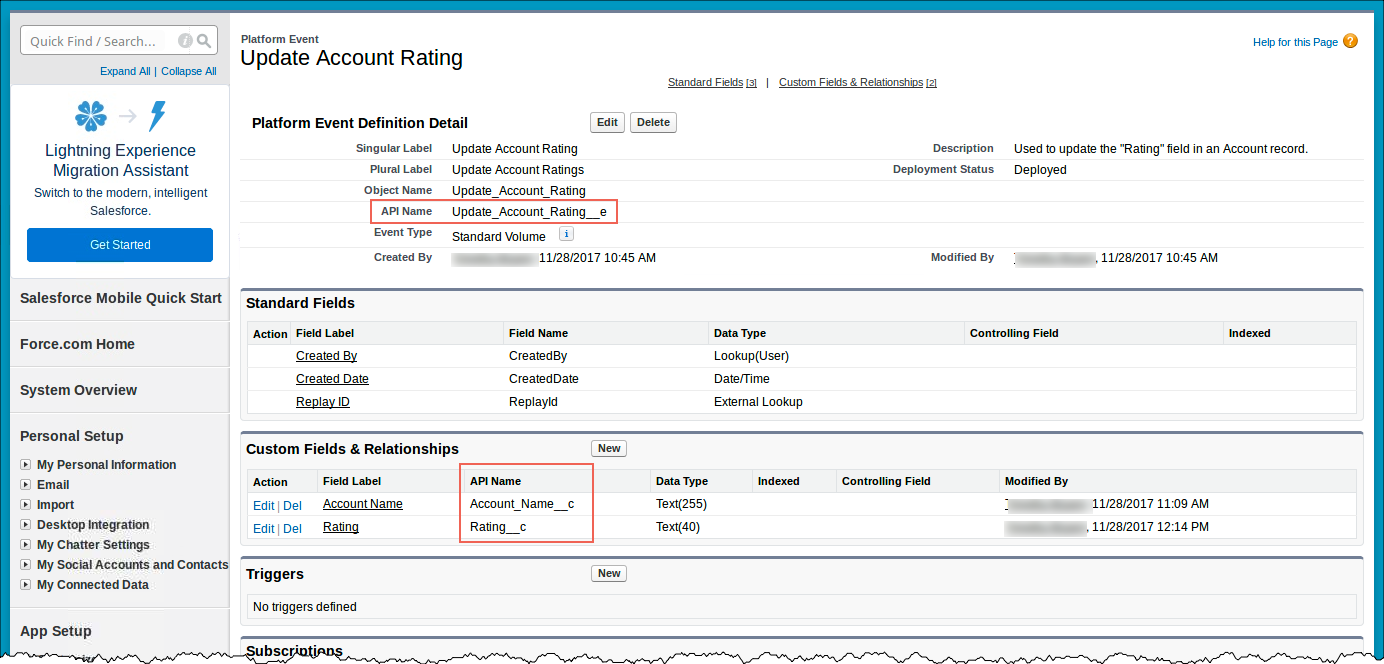Jump to Standard Fields anchor link

pyautogui.click(x=705, y=82)
